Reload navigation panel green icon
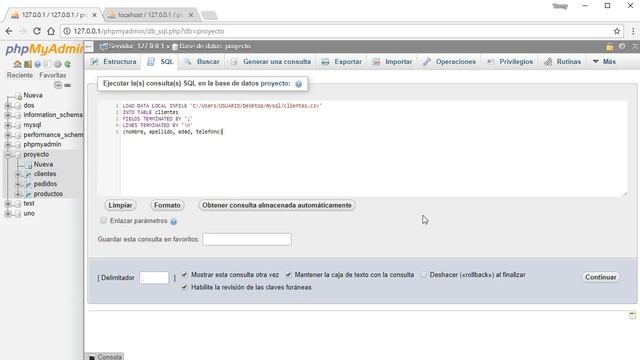 click(68, 64)
